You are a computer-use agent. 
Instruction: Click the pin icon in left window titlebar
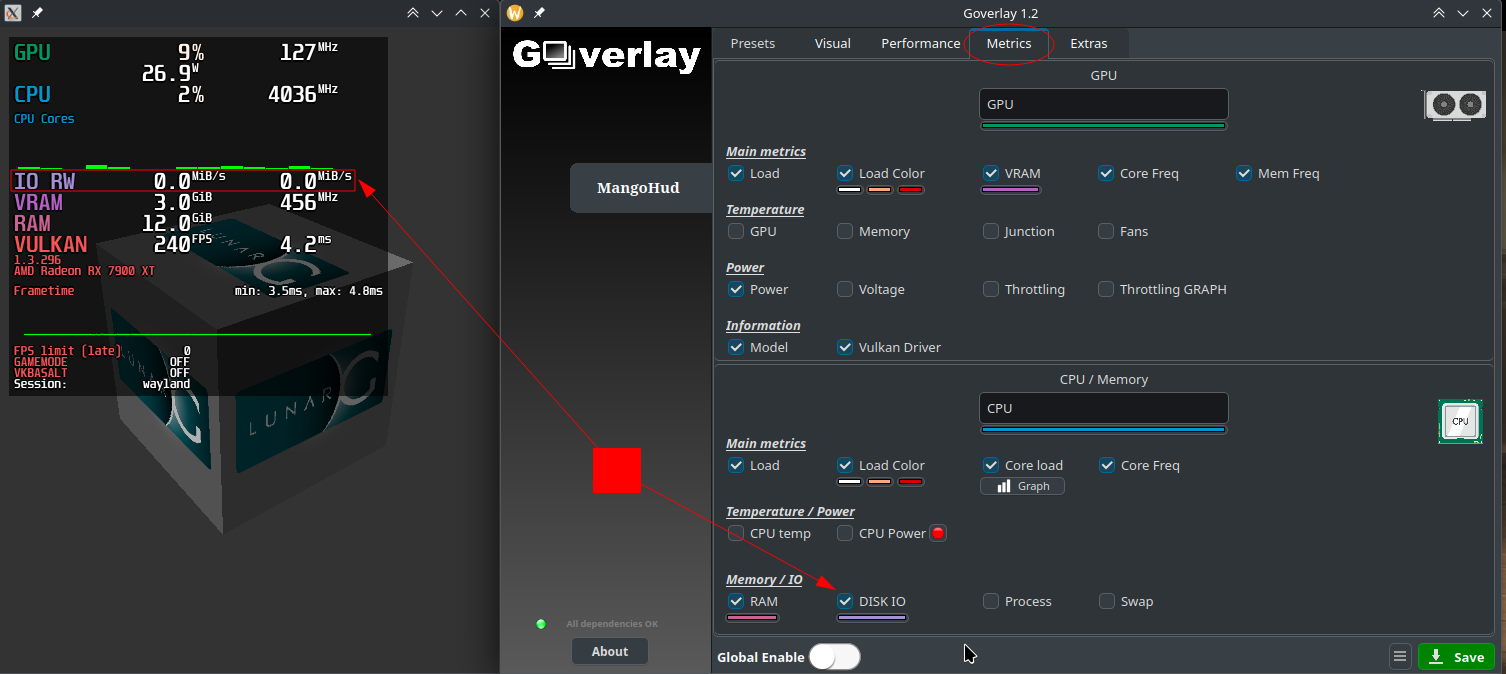[37, 13]
